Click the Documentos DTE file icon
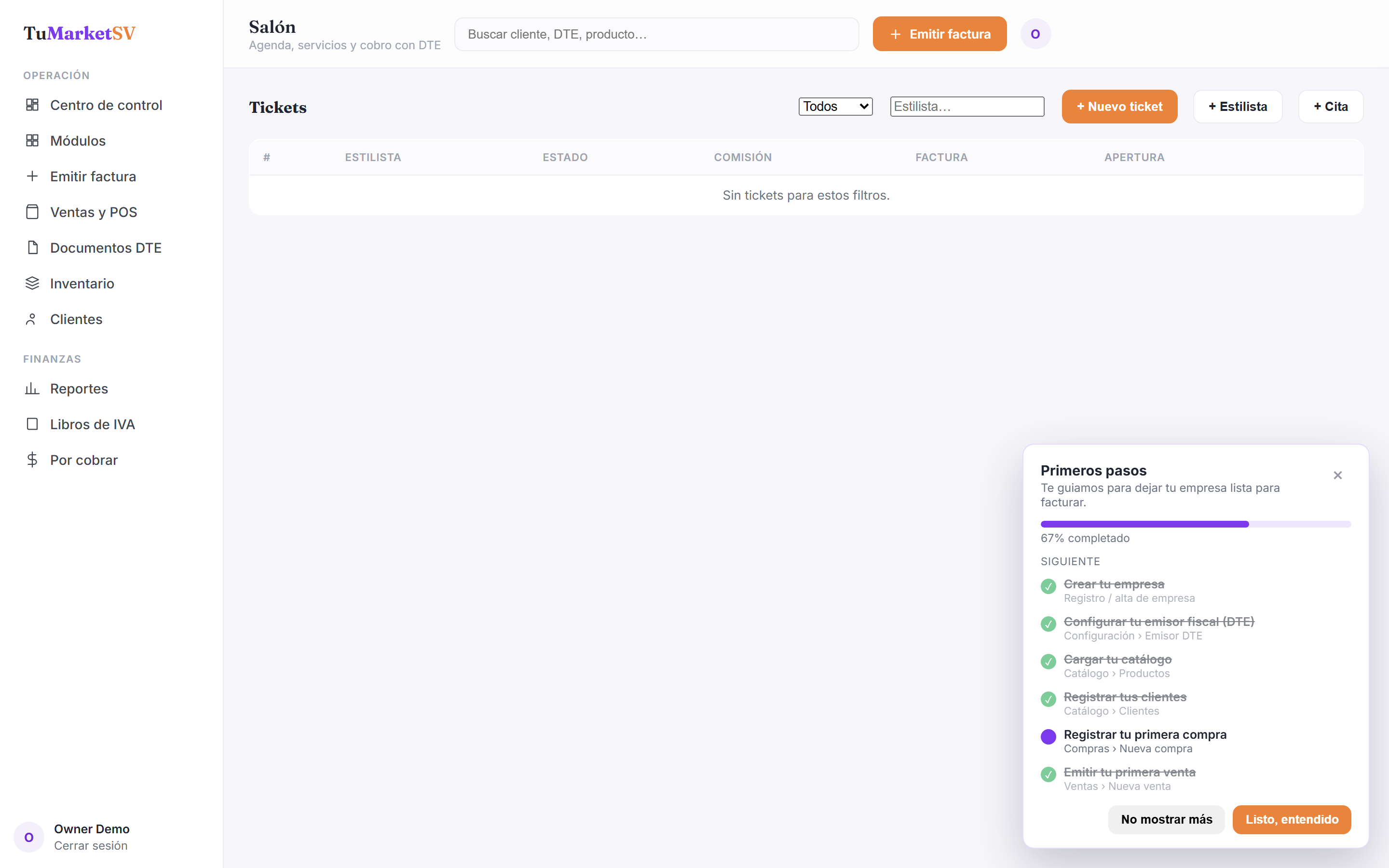This screenshot has height=868, width=1389. tap(32, 247)
